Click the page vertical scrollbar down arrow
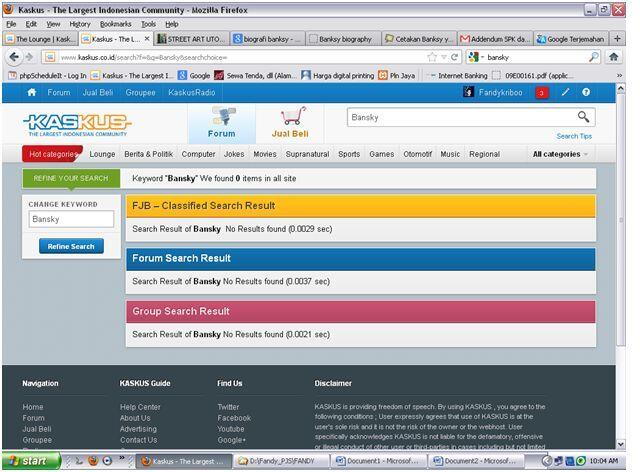Image resolution: width=640 pixels, height=472 pixels. (x=620, y=444)
